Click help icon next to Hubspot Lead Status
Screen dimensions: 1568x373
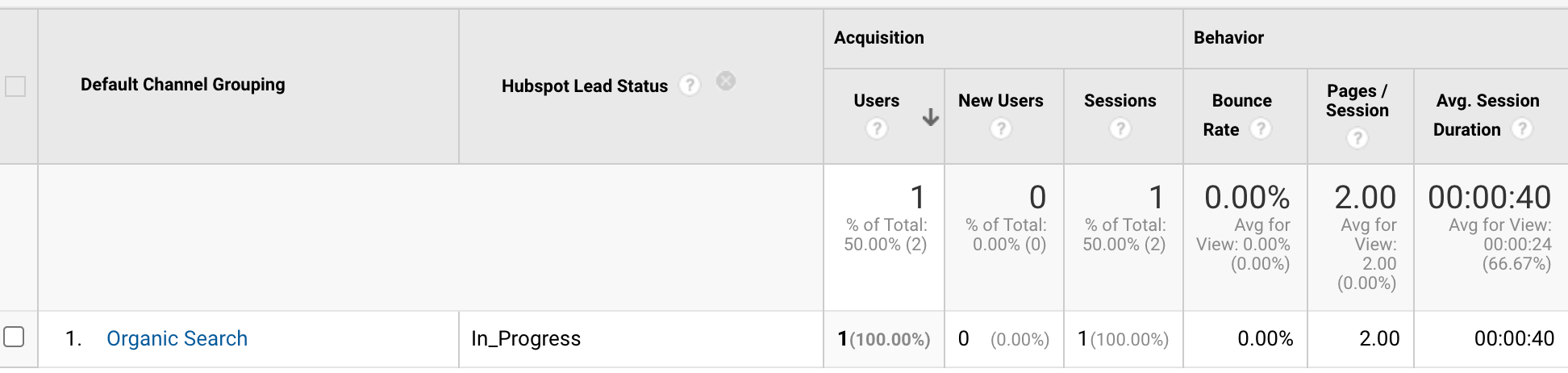(689, 85)
